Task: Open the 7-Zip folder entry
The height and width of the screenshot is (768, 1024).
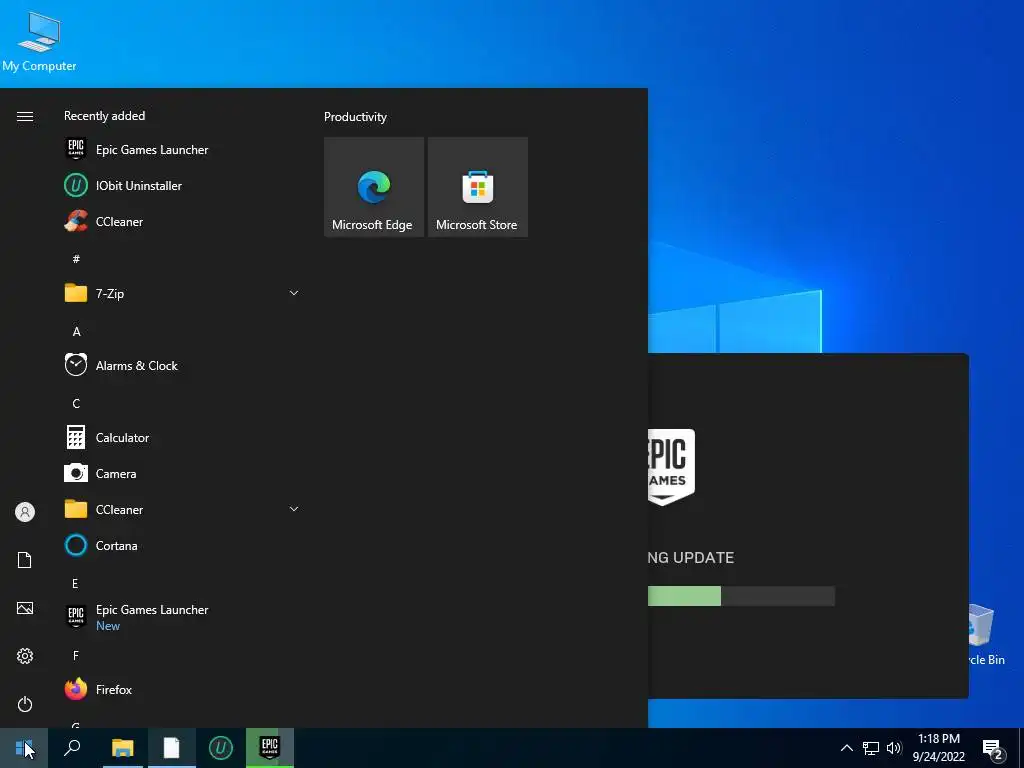Action: point(182,293)
